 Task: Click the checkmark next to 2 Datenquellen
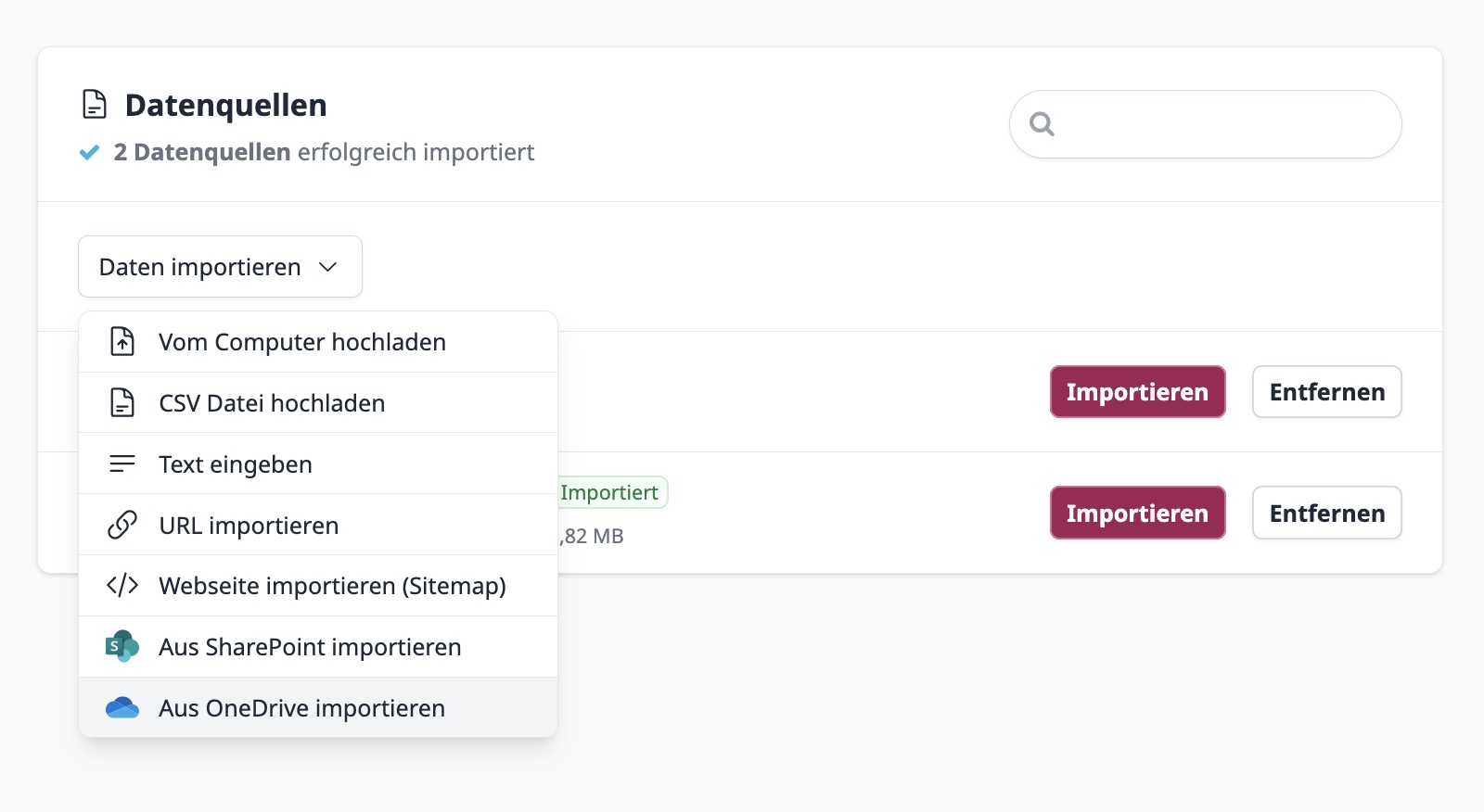click(x=89, y=152)
